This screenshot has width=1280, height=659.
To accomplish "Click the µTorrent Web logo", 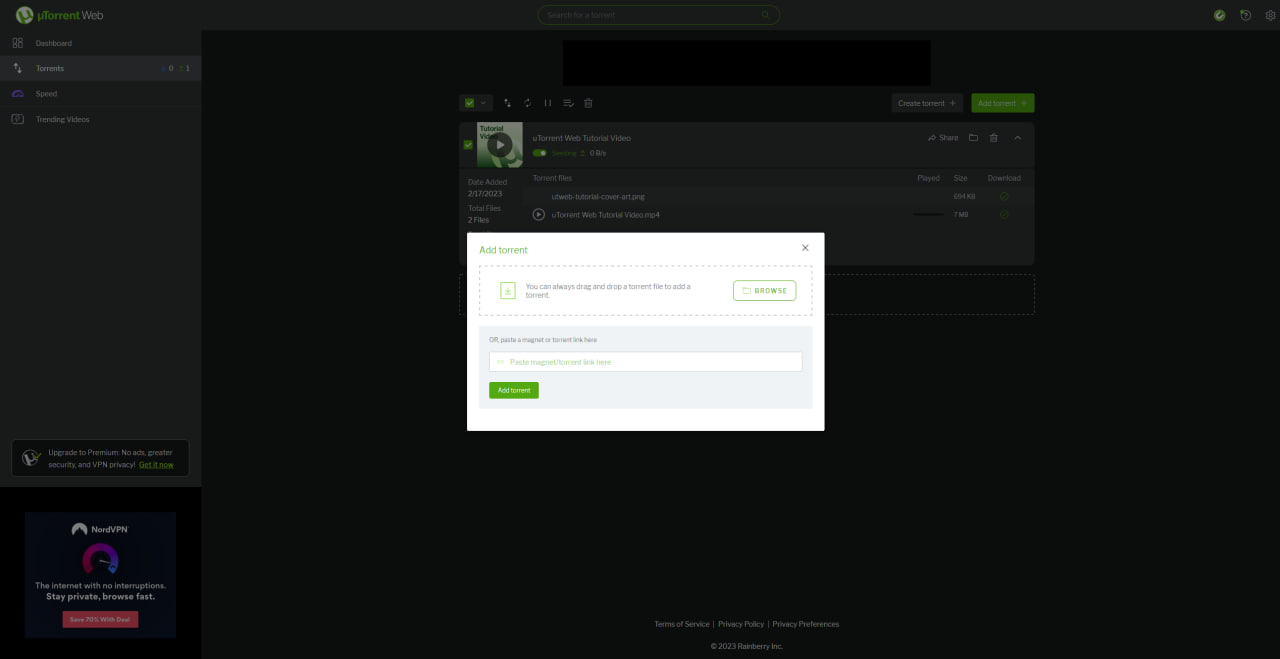I will 59,15.
